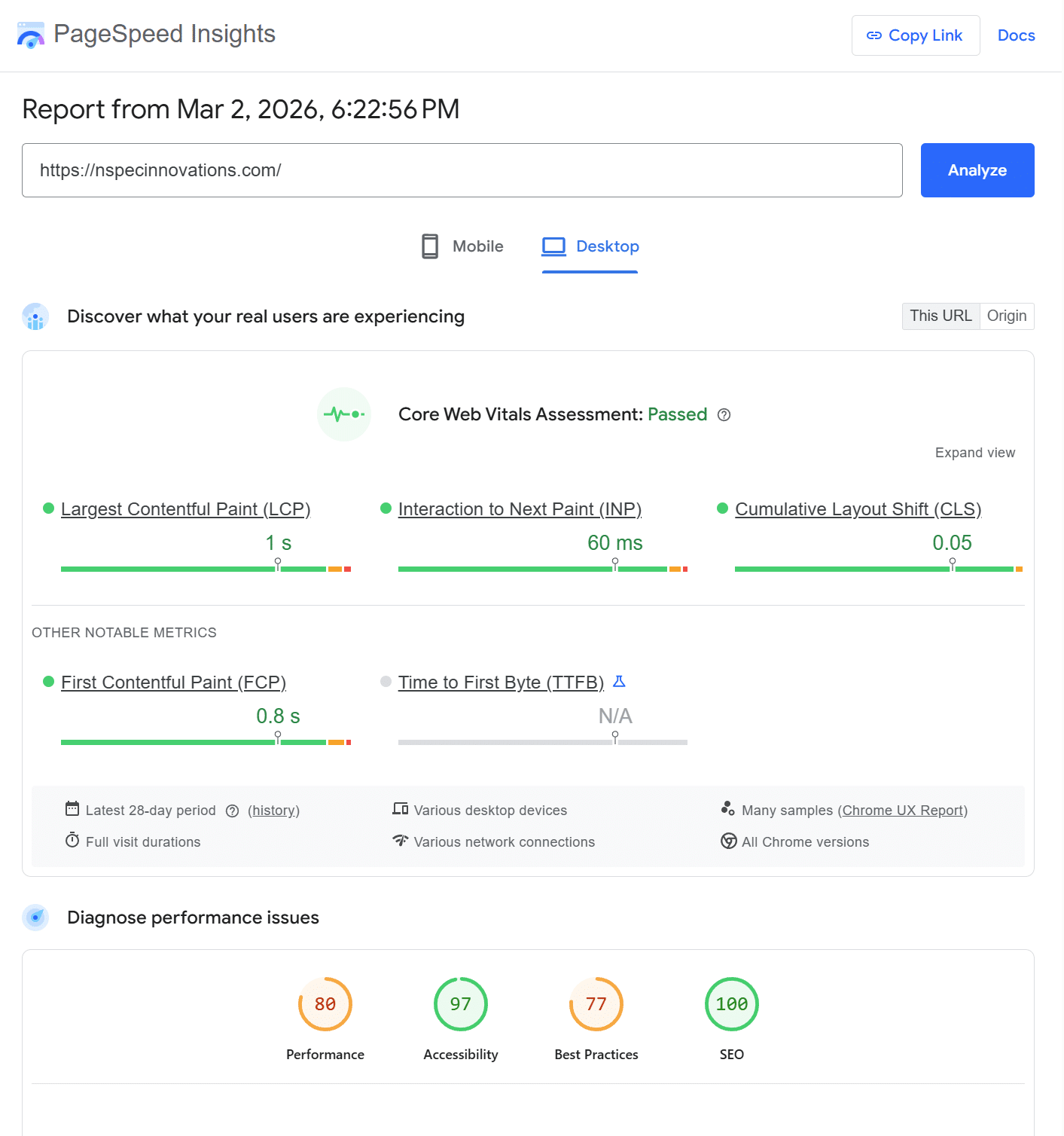Click the URL input field
The width and height of the screenshot is (1064, 1136).
[x=462, y=170]
